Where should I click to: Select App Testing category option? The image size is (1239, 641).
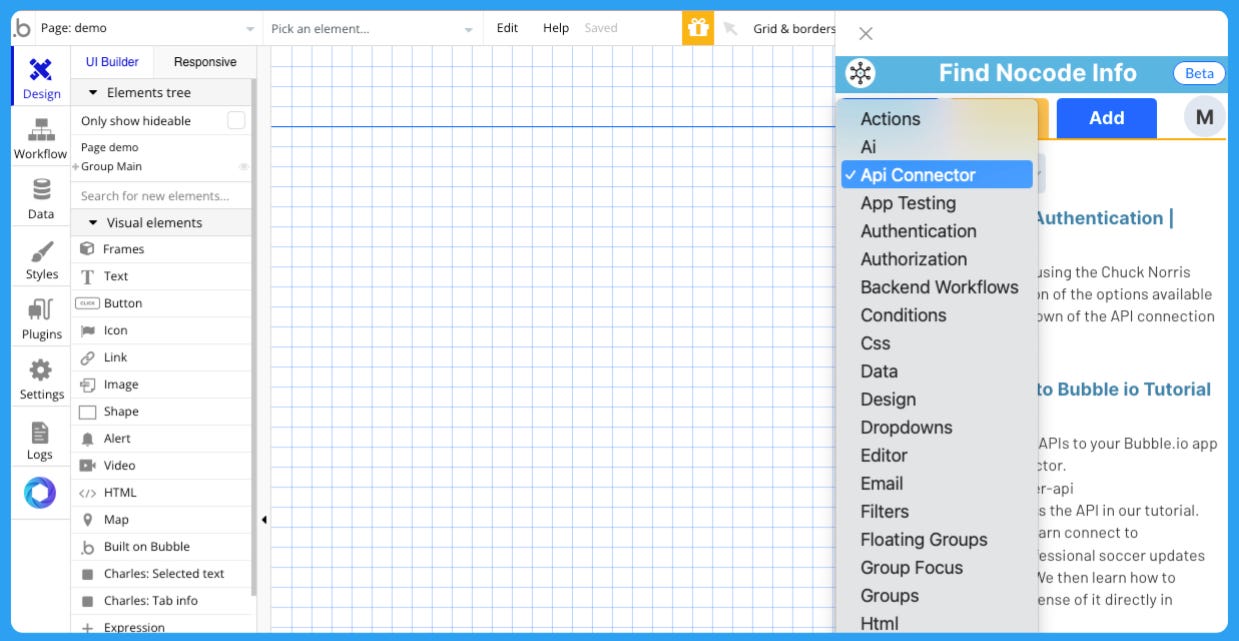tap(937, 203)
